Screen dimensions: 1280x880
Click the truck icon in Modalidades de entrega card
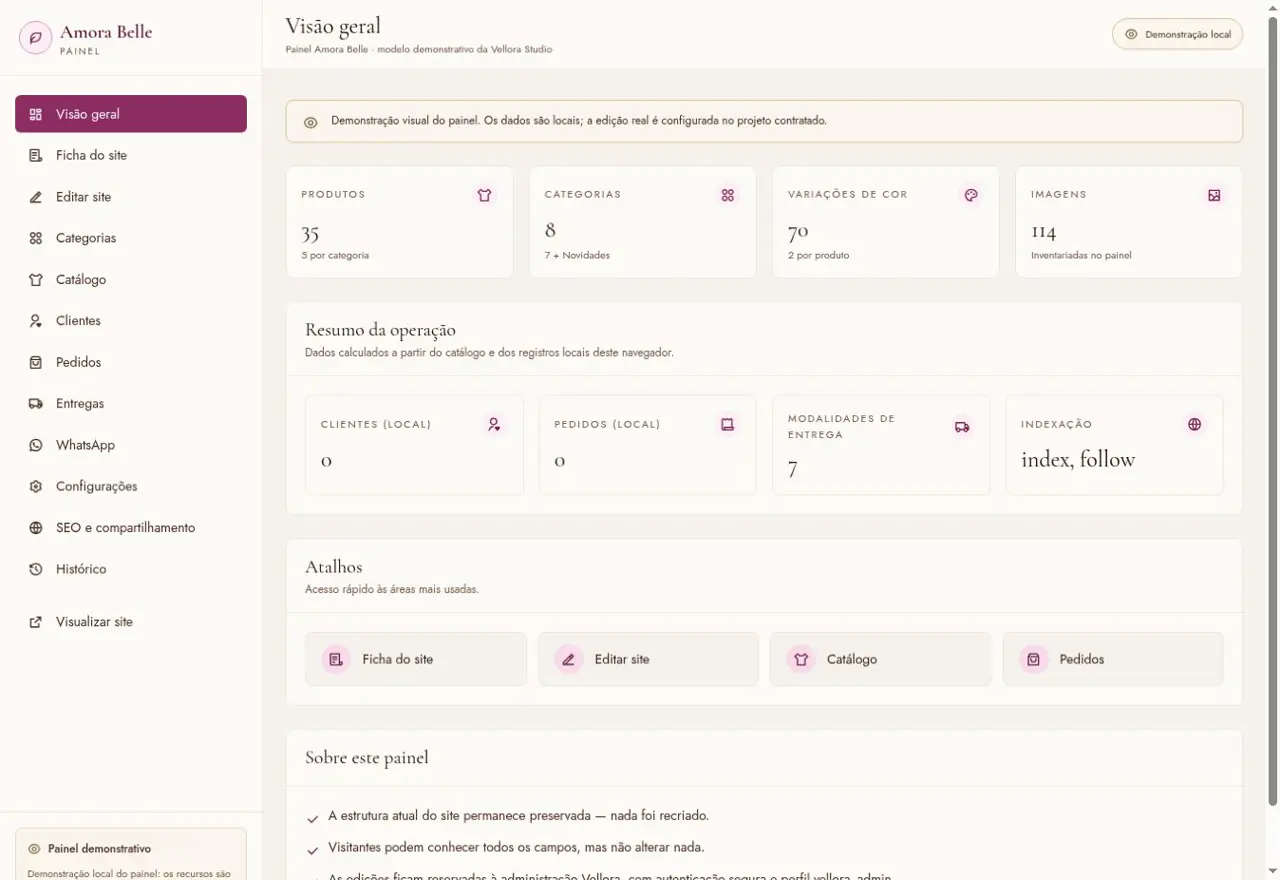[x=962, y=427]
